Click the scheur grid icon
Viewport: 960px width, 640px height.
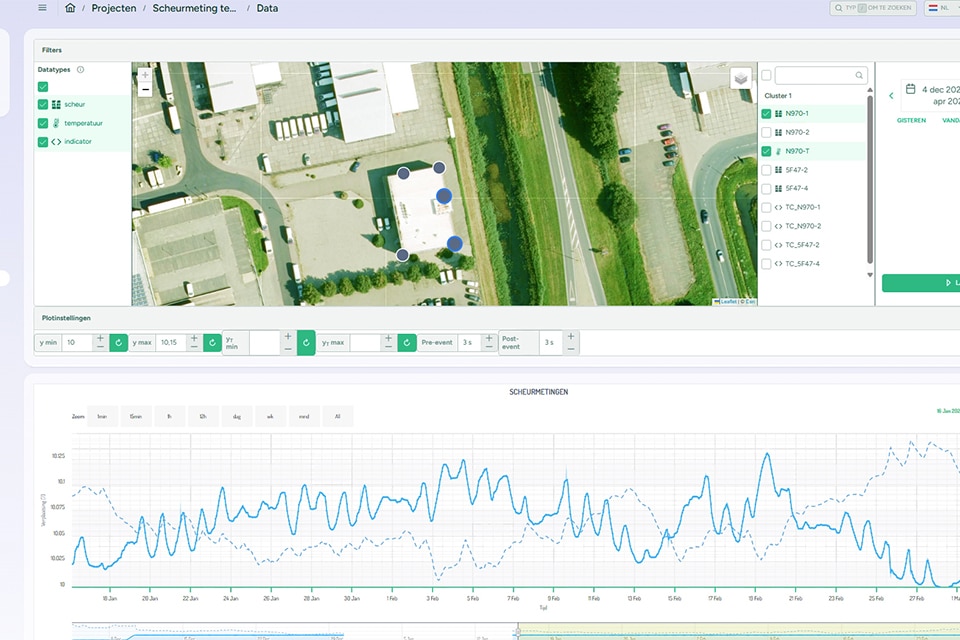click(56, 105)
